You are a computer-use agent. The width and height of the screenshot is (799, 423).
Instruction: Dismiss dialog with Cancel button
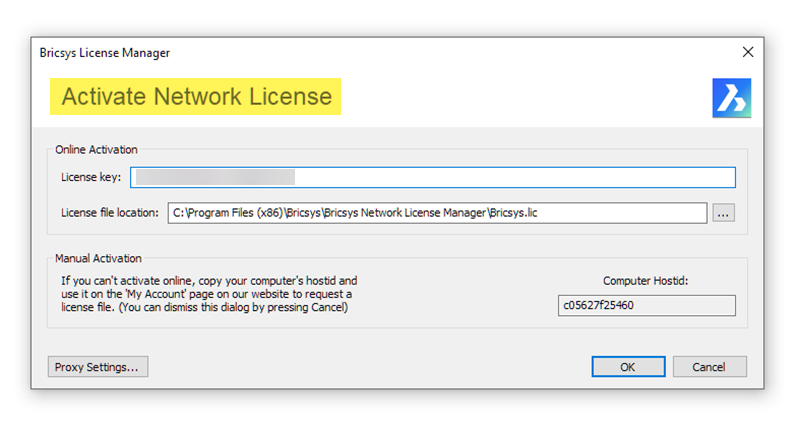coord(709,366)
